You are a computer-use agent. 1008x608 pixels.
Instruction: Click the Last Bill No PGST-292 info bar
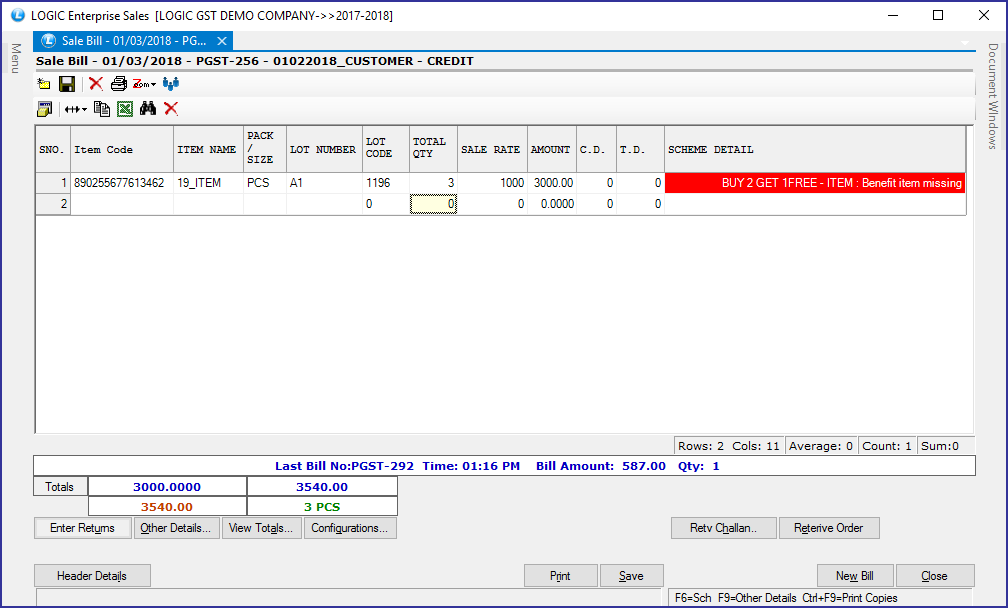point(504,466)
